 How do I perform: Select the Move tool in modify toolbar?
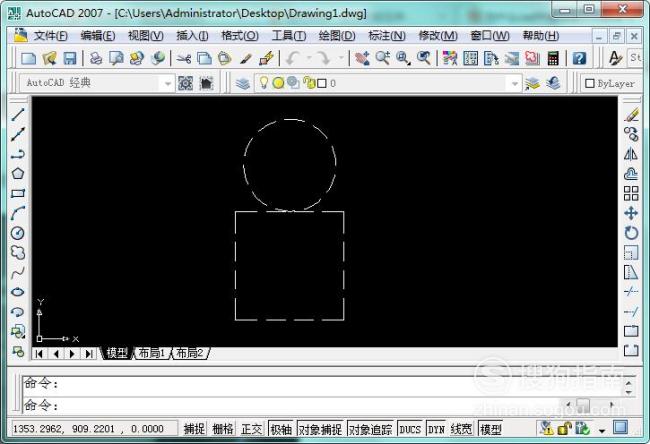(631, 213)
